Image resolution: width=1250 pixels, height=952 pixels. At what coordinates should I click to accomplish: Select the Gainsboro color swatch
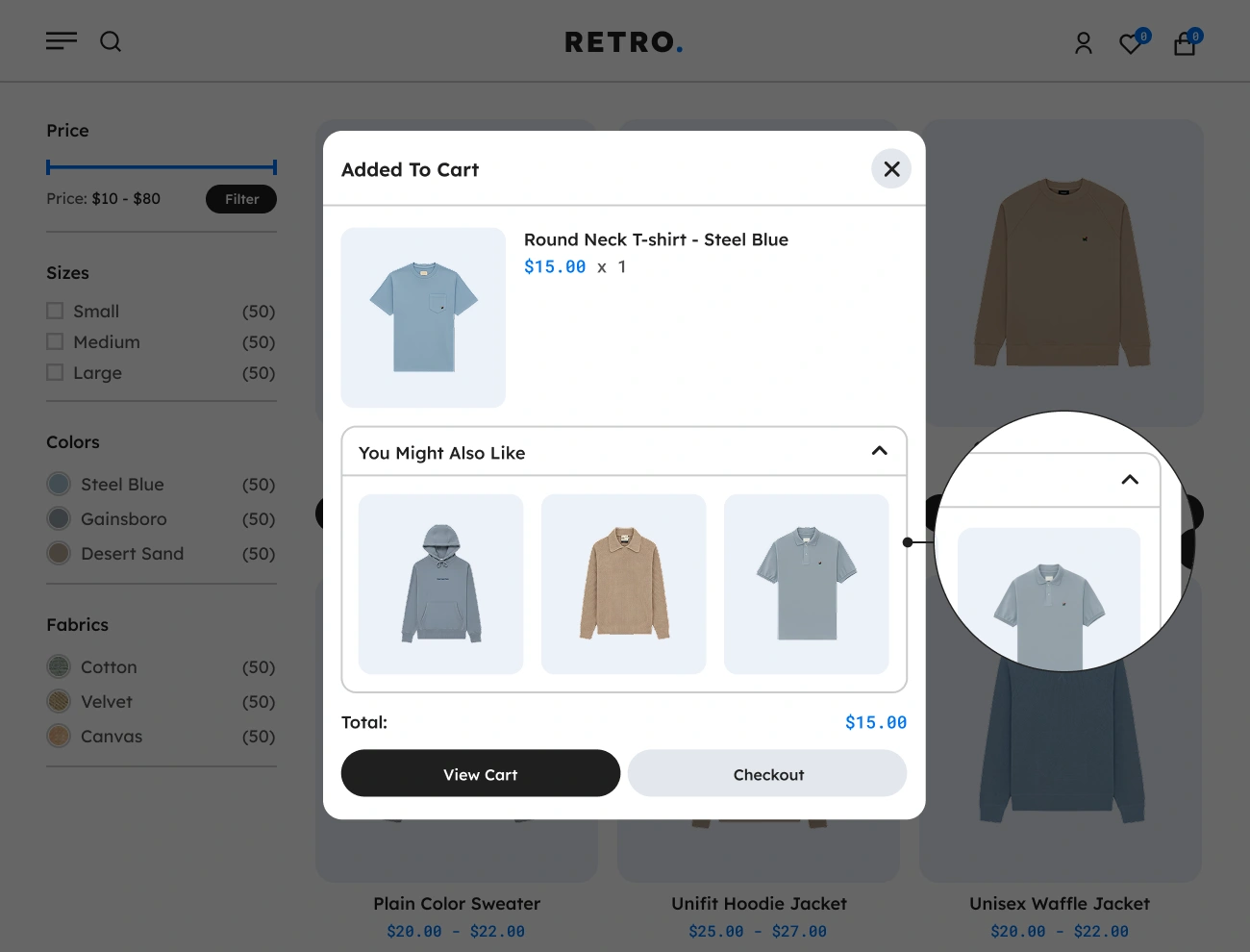[x=59, y=518]
